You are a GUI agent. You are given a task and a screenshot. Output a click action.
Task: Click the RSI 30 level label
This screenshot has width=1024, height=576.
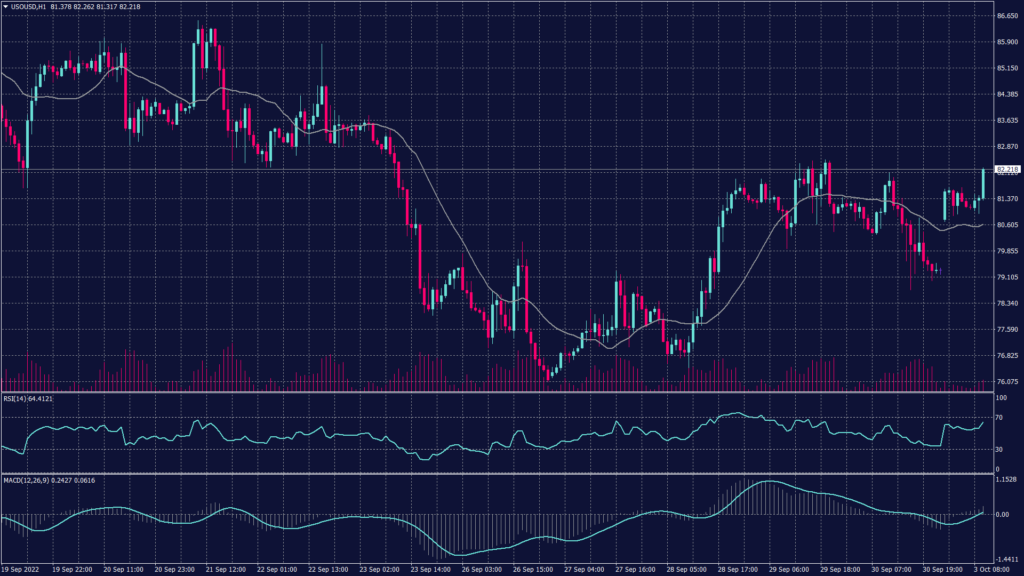click(x=1000, y=449)
